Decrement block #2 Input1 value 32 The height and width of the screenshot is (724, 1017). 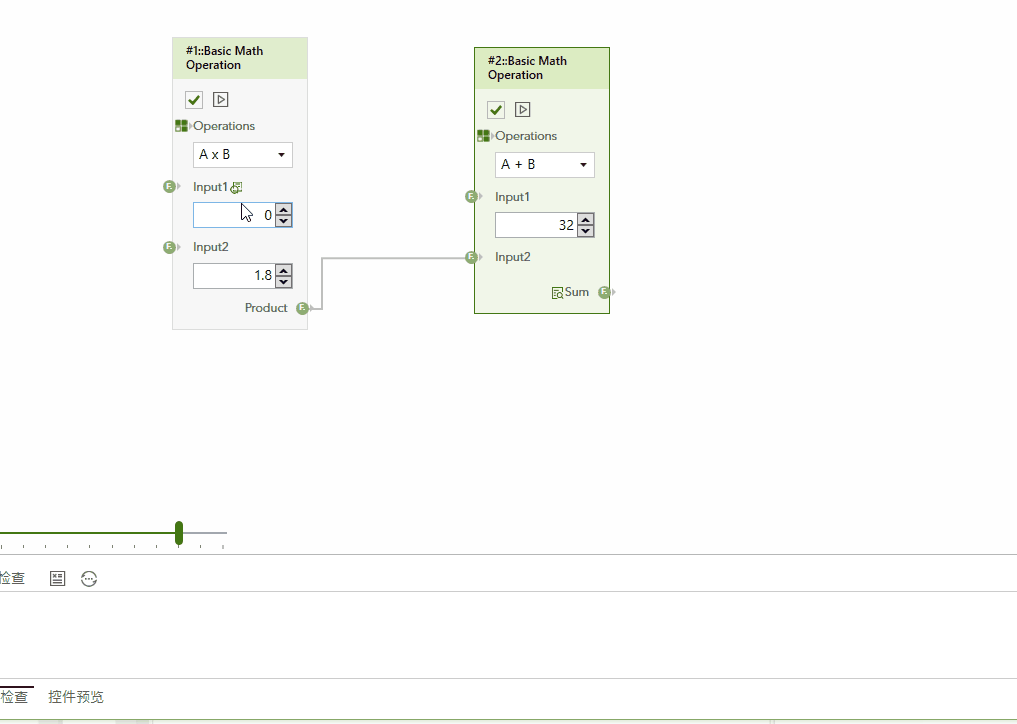(586, 231)
